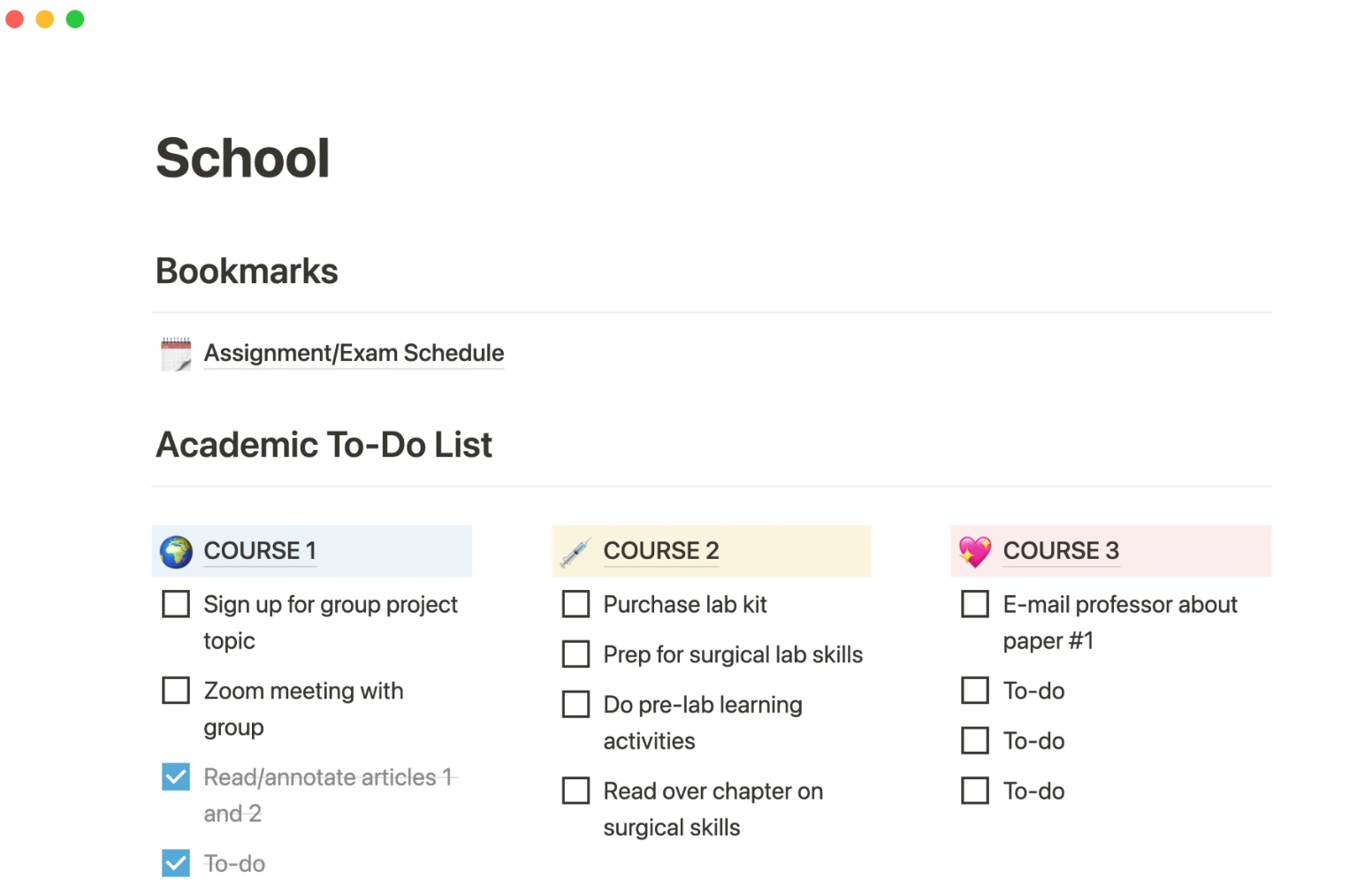Open the COURSE 1 page link
Viewport: 1372px width, 895px height.
pyautogui.click(x=260, y=550)
